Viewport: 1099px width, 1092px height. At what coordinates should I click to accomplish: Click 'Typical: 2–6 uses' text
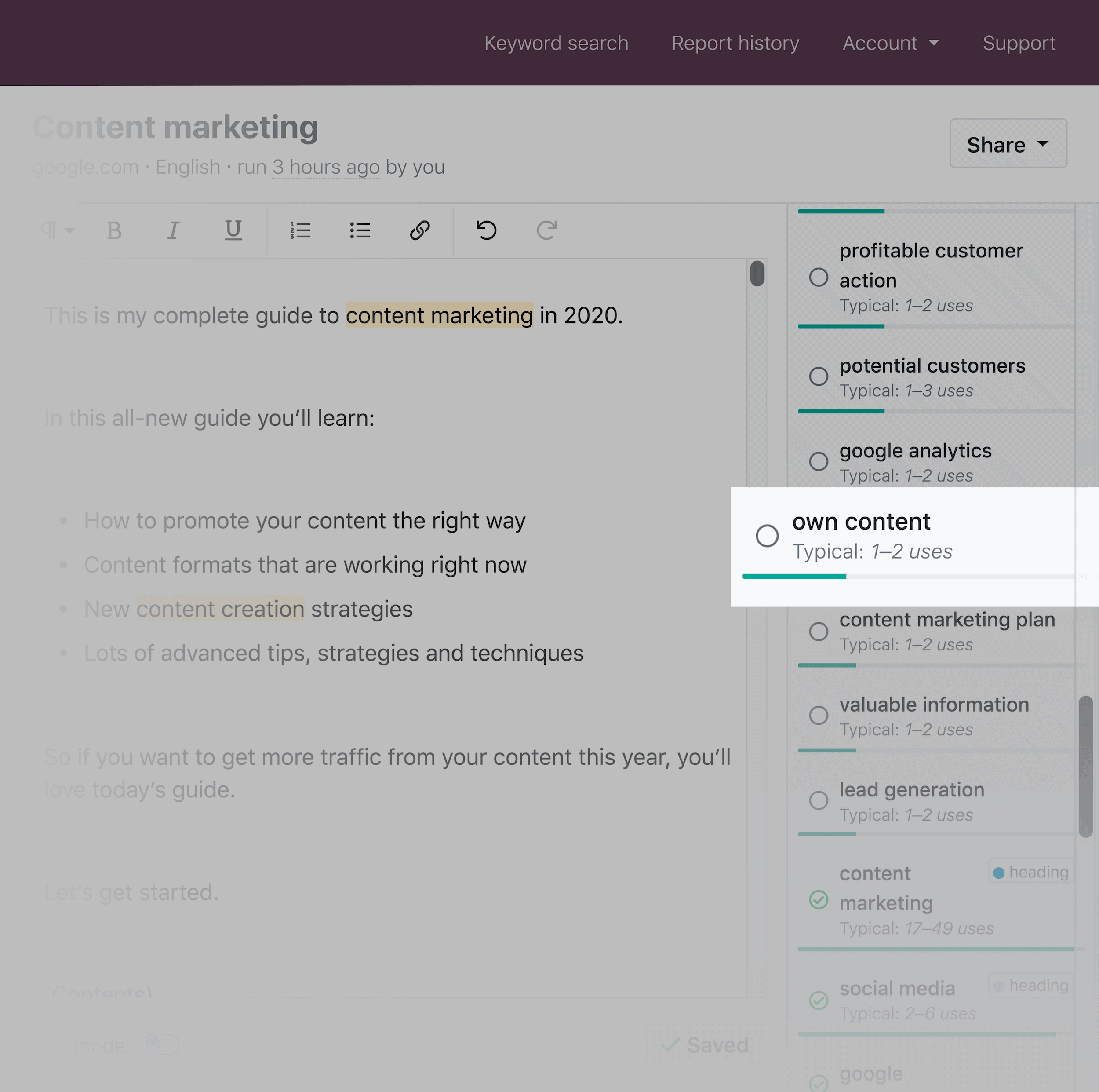point(908,1013)
